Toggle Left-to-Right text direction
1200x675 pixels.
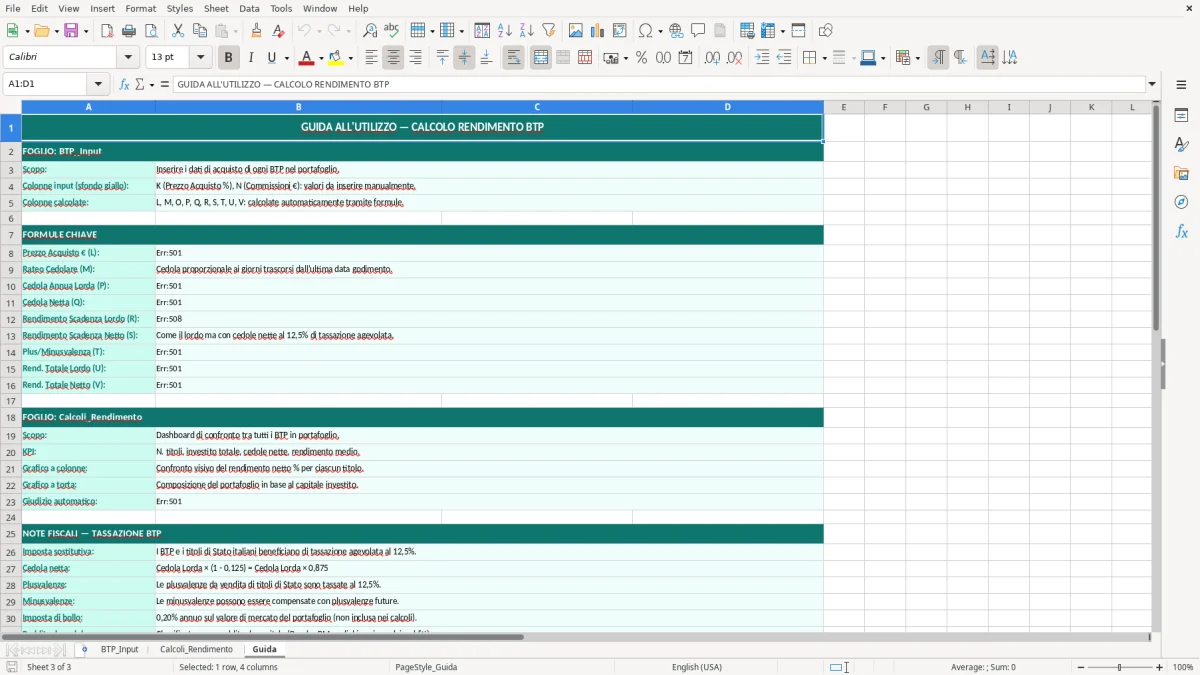click(938, 58)
